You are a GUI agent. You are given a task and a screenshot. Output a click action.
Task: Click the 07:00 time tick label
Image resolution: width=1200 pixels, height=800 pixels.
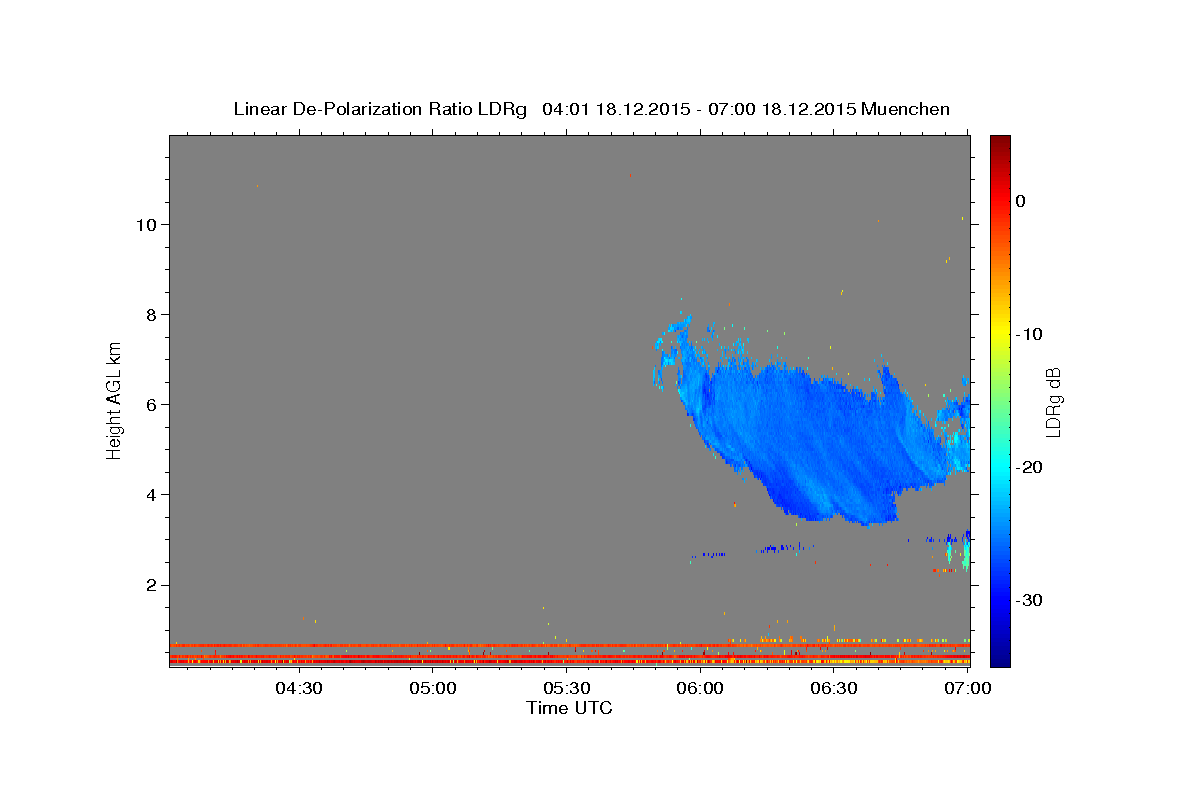click(x=968, y=689)
